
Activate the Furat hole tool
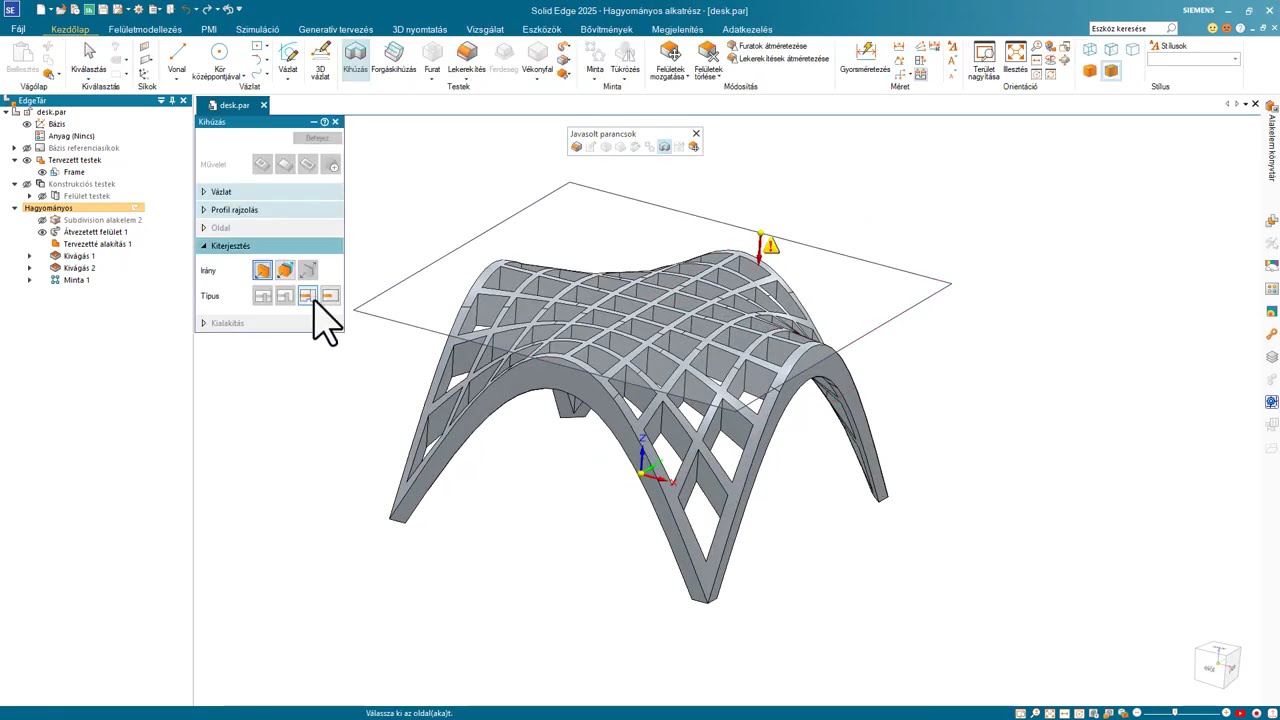[432, 58]
